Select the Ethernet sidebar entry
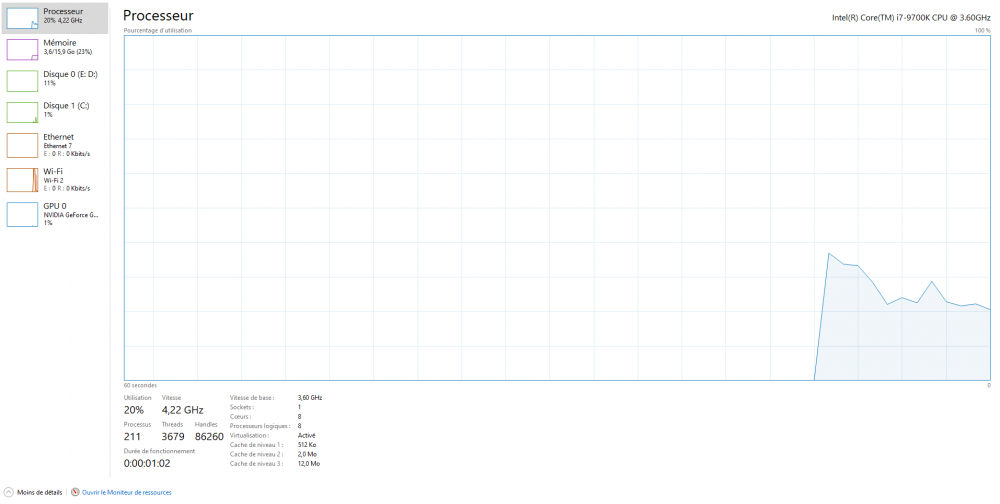This screenshot has height=504, width=1000. (x=54, y=145)
